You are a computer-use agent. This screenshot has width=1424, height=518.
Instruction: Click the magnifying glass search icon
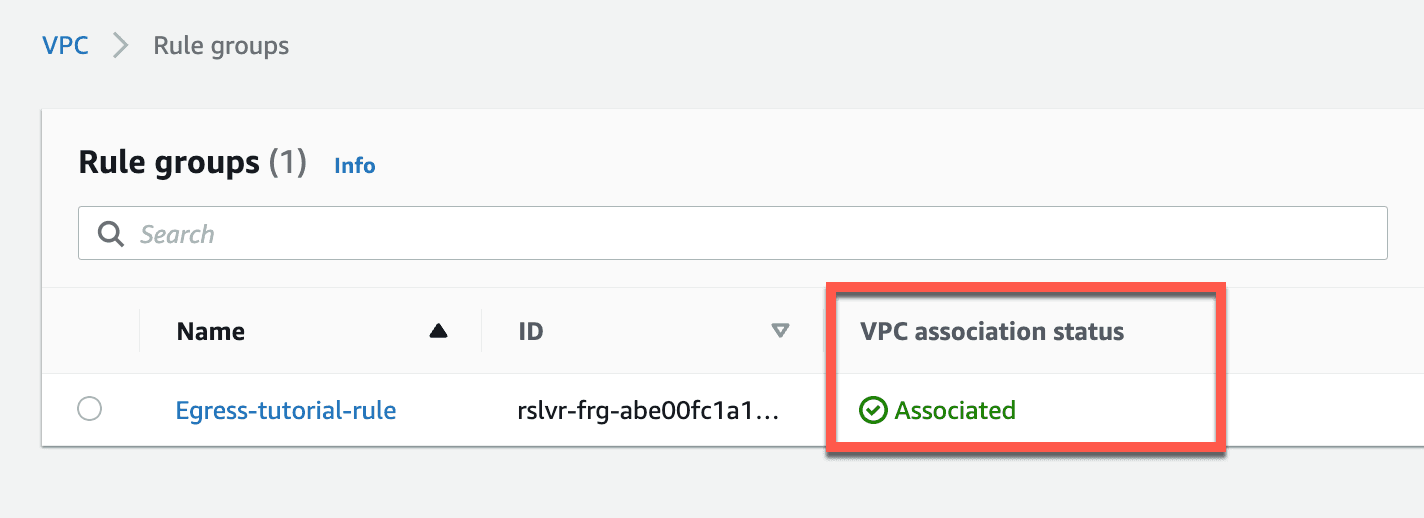pyautogui.click(x=110, y=234)
